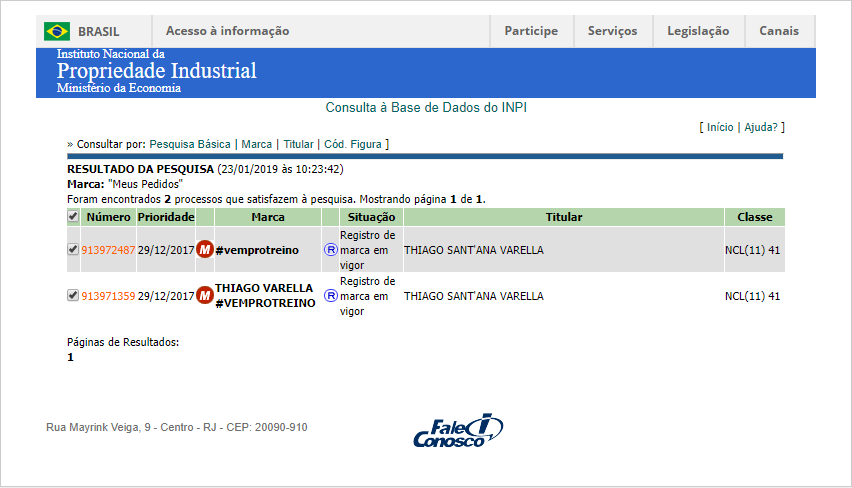Click the RESULTADO DA PESQUISA heading

140,169
